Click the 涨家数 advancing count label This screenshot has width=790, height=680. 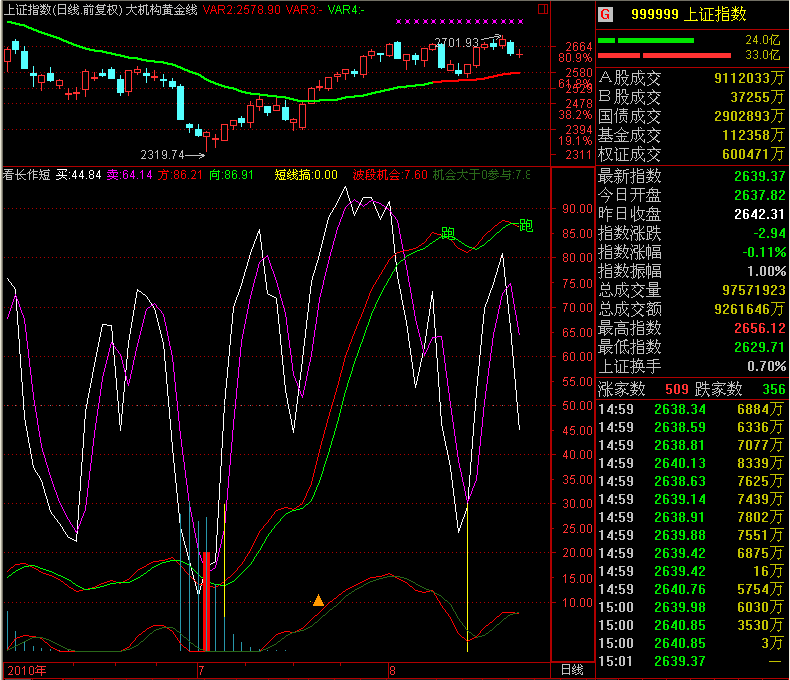point(622,389)
